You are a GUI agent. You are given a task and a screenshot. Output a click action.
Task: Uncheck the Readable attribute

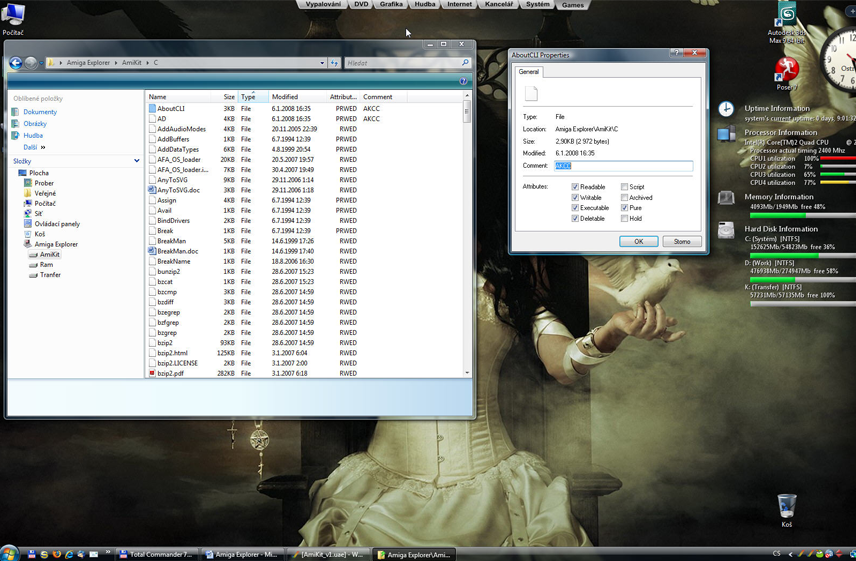point(575,187)
